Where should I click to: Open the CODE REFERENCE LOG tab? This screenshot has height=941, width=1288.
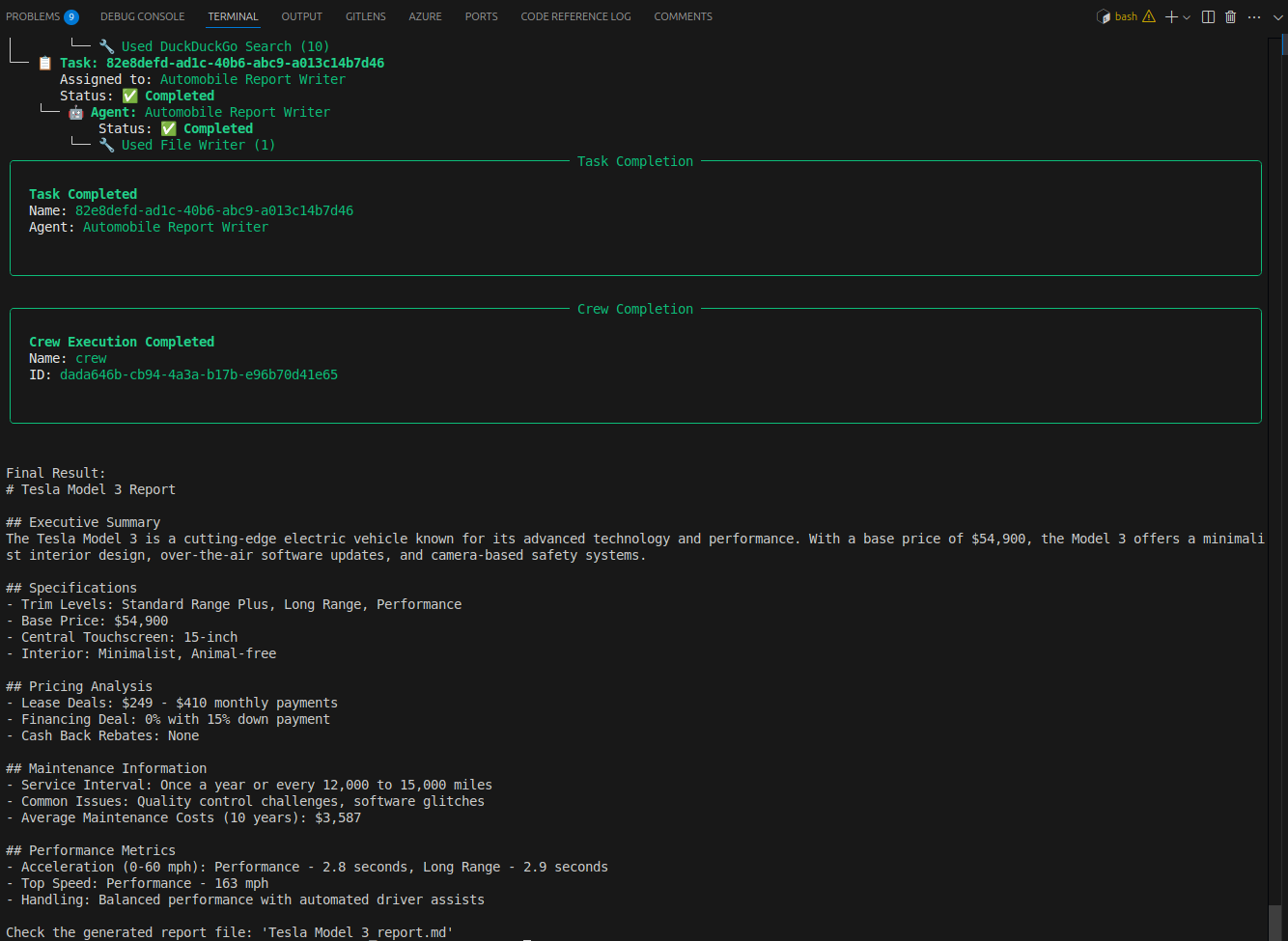pos(576,16)
